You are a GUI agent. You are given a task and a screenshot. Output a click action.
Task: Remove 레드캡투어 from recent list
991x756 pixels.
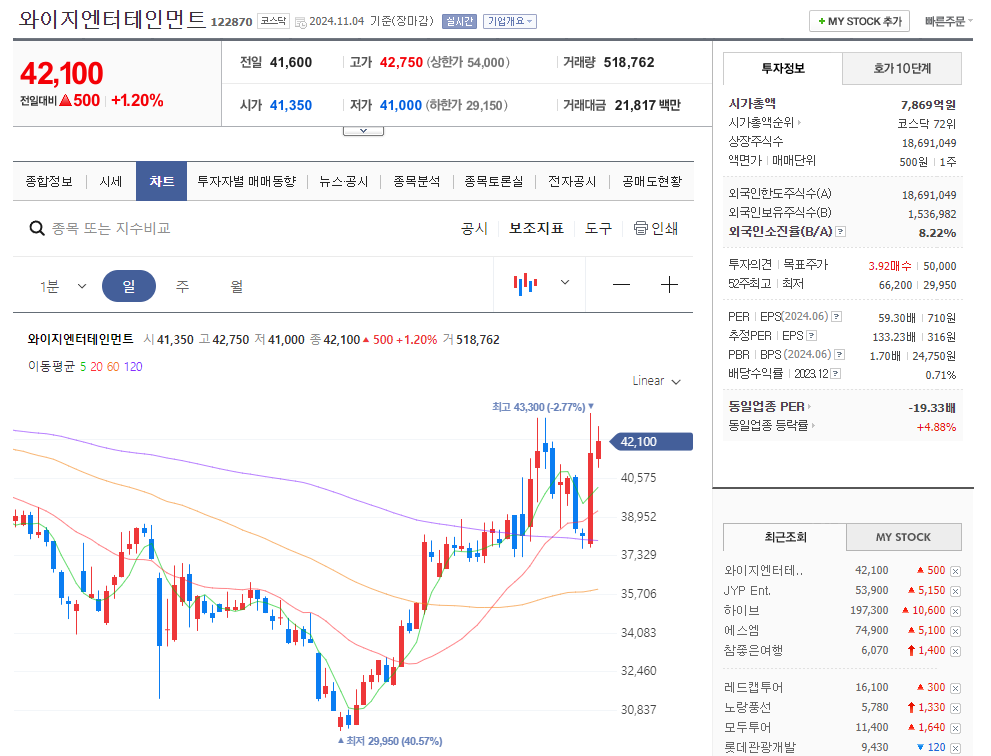(955, 688)
